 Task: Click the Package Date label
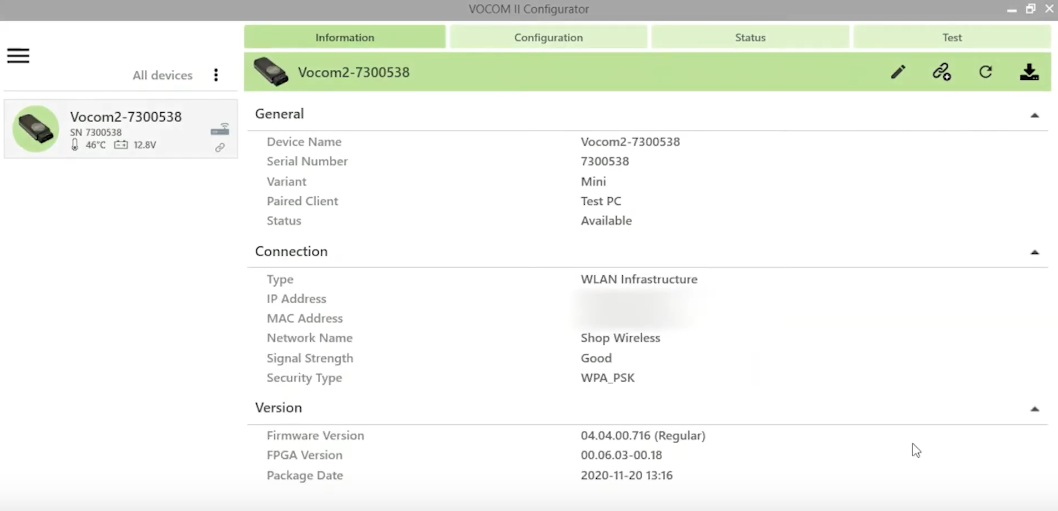305,475
